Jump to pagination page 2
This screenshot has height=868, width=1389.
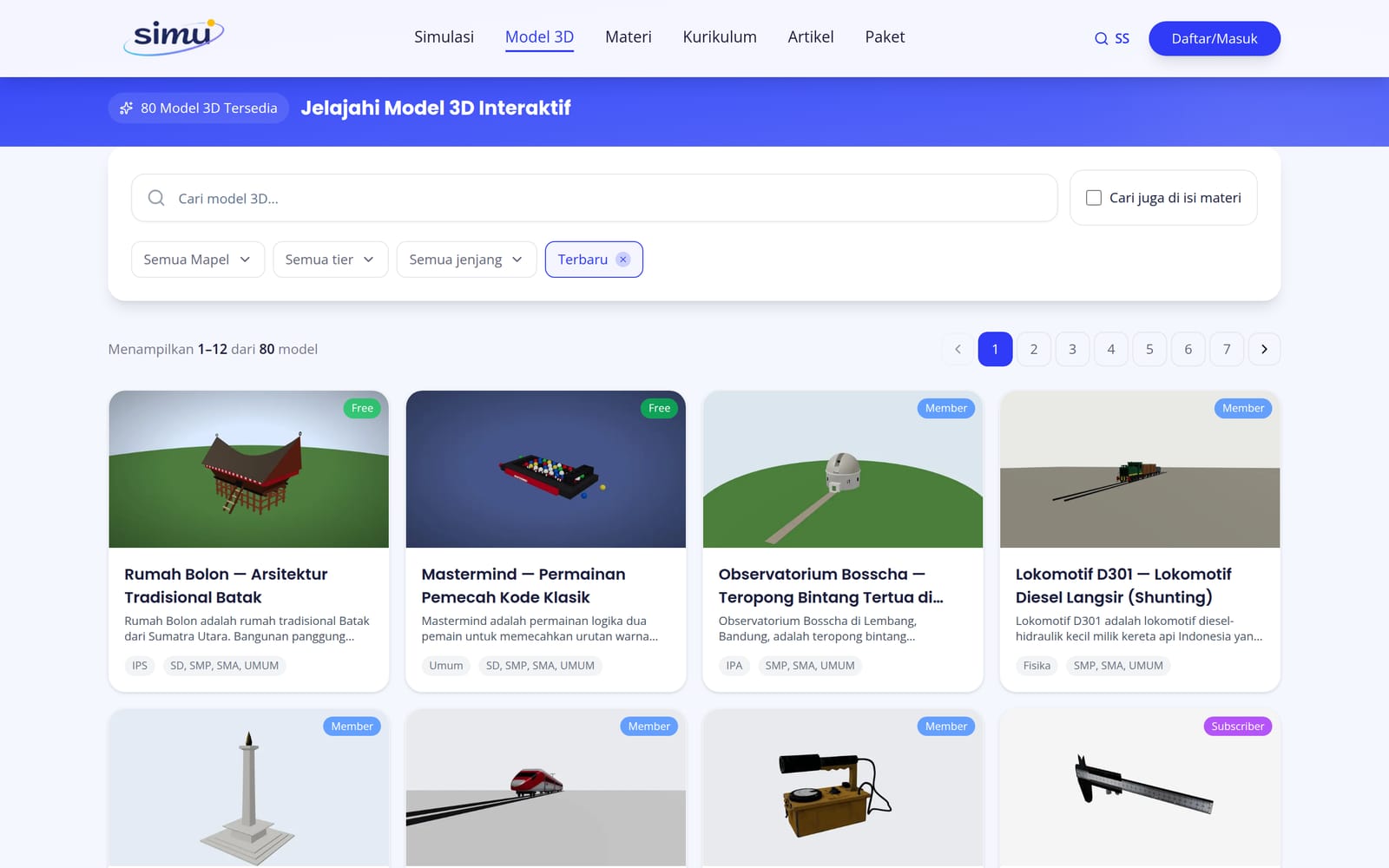point(1034,349)
